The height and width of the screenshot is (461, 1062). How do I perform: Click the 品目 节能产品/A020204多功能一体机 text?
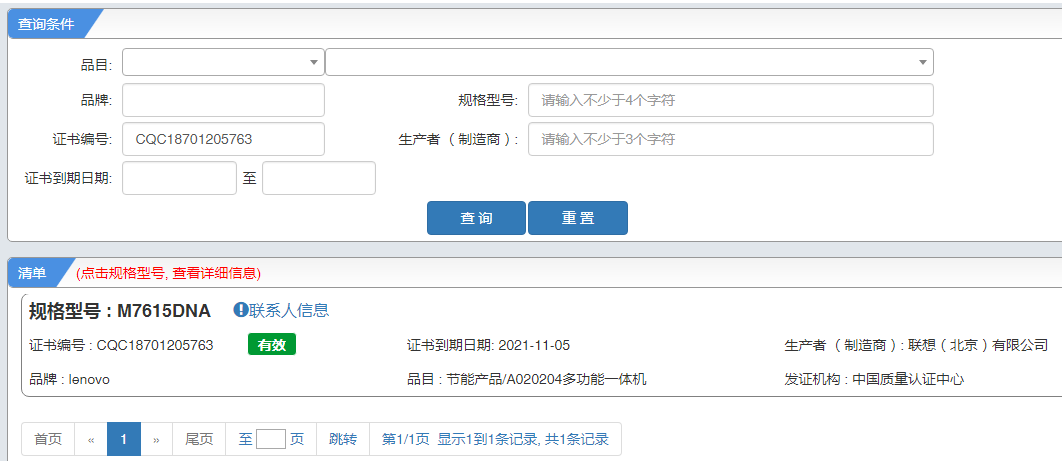coord(527,379)
